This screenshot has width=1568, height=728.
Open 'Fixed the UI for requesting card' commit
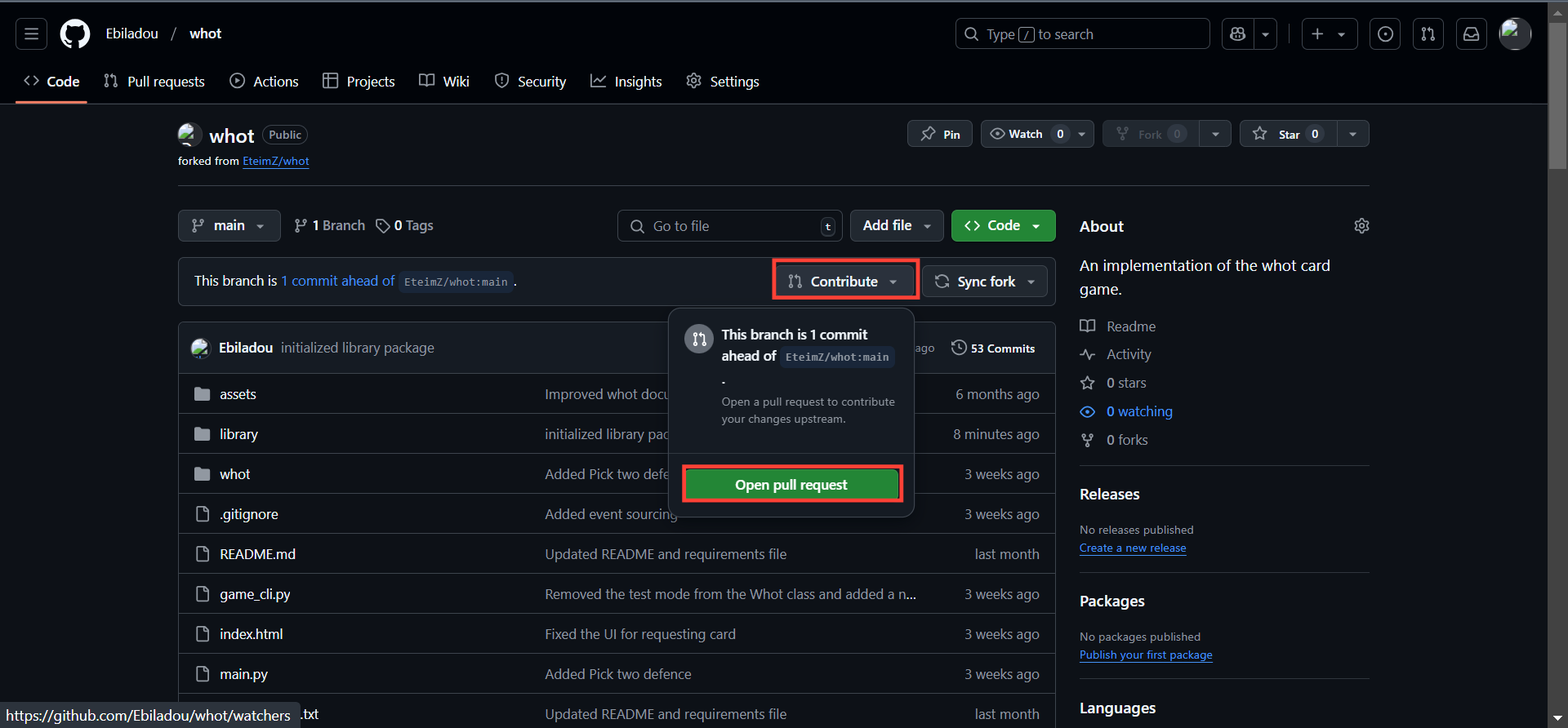pyautogui.click(x=640, y=635)
